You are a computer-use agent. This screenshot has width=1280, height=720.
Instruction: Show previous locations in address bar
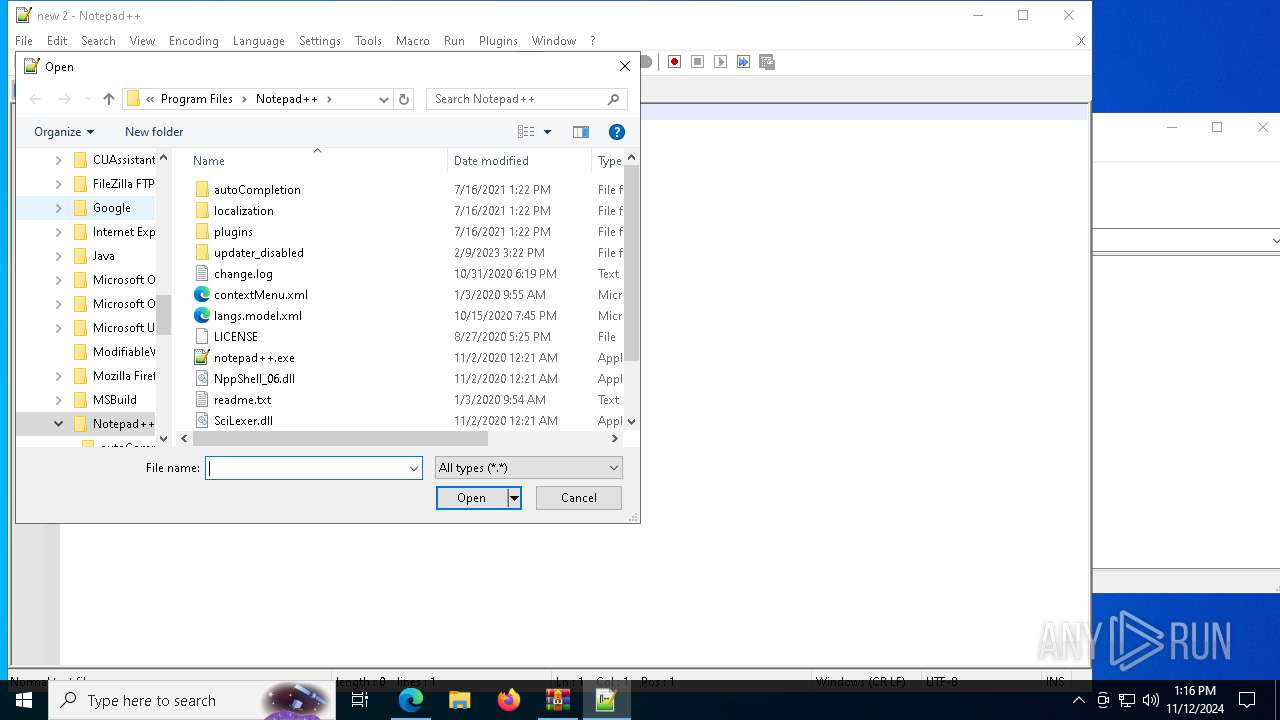pyautogui.click(x=383, y=99)
